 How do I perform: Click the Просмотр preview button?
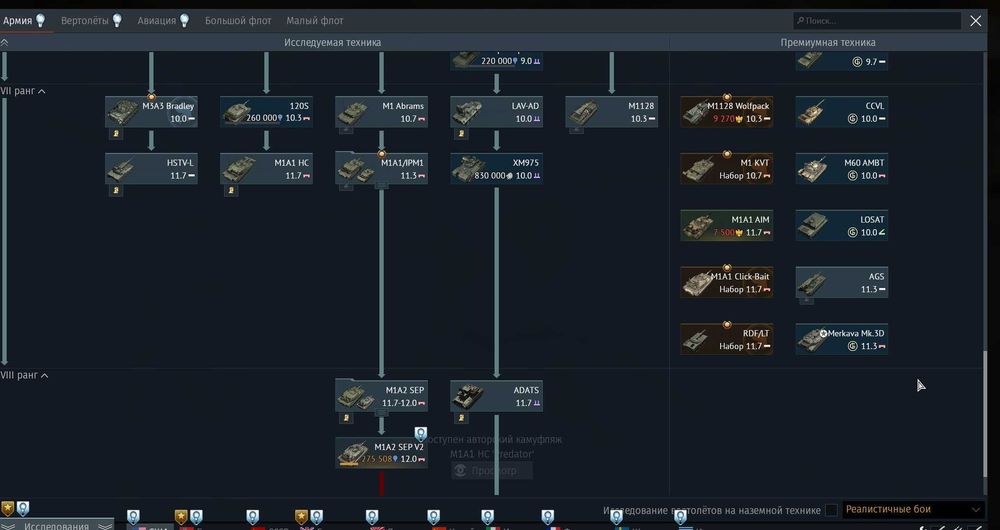pyautogui.click(x=492, y=471)
